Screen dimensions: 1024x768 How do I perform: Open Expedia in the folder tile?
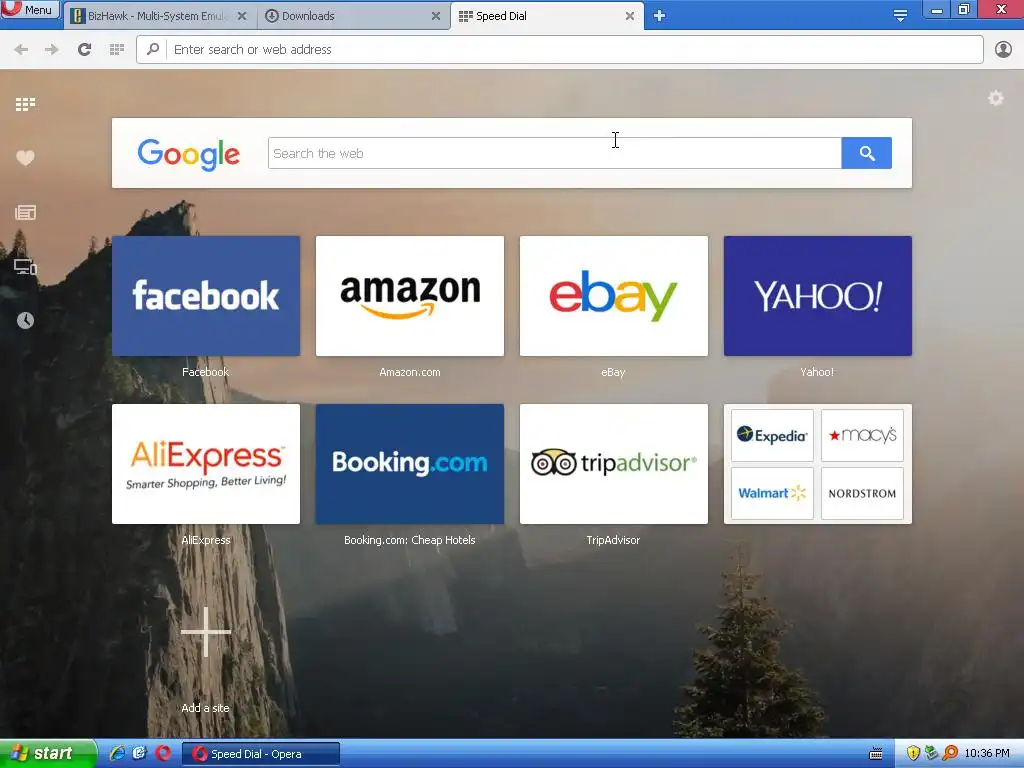772,435
